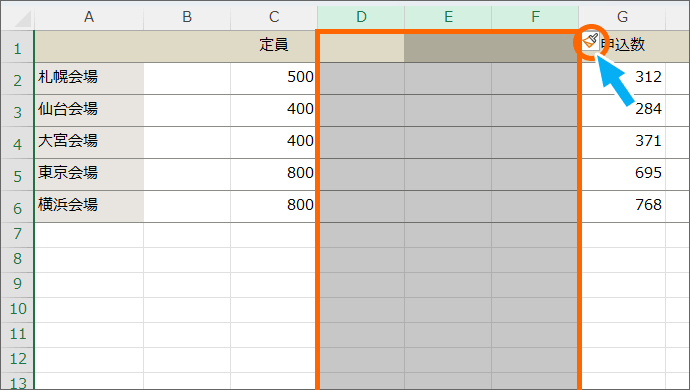The image size is (690, 390).
Task: Select column B header
Action: (187, 17)
